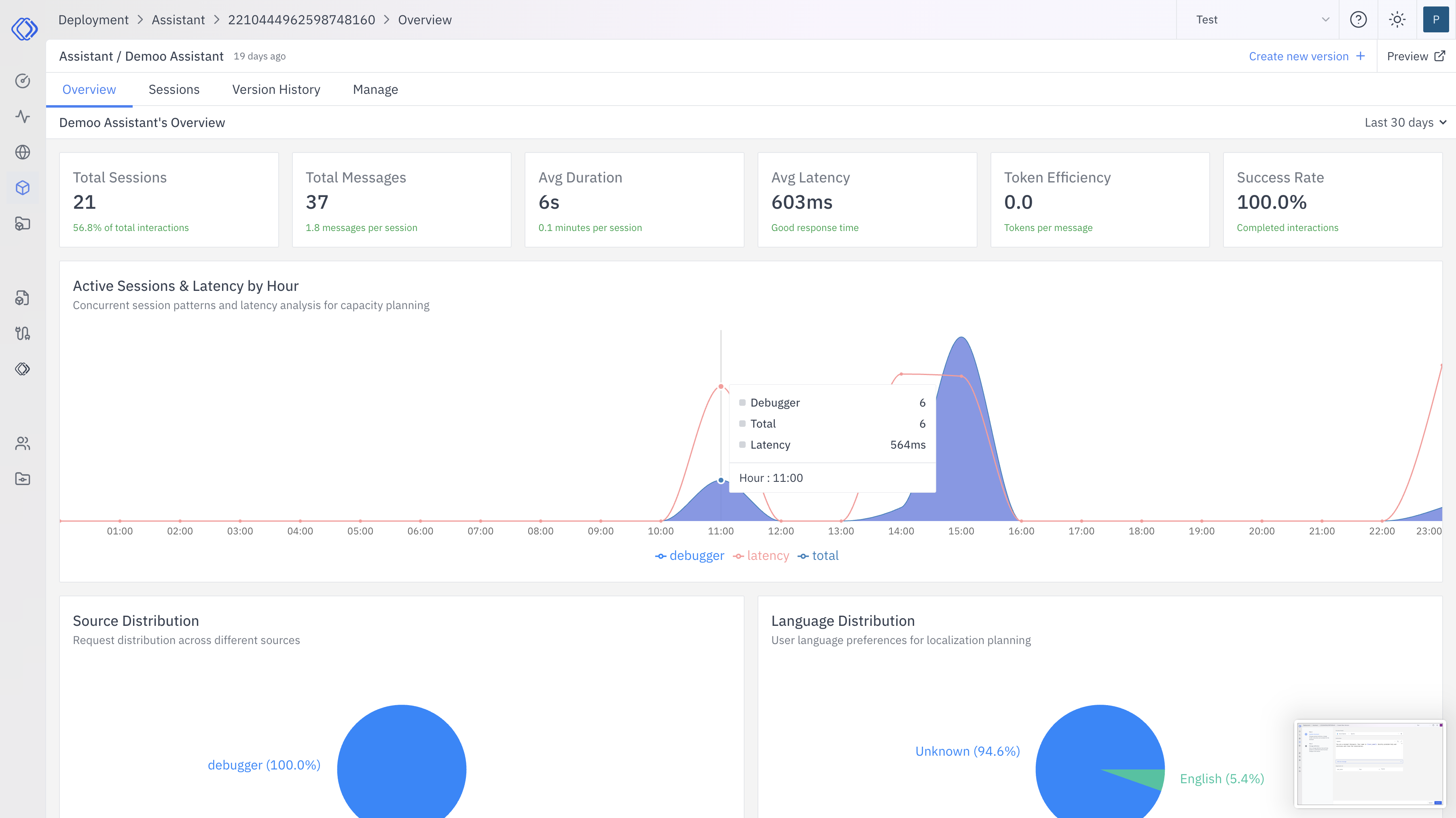Click the Create new version link

click(x=1299, y=56)
